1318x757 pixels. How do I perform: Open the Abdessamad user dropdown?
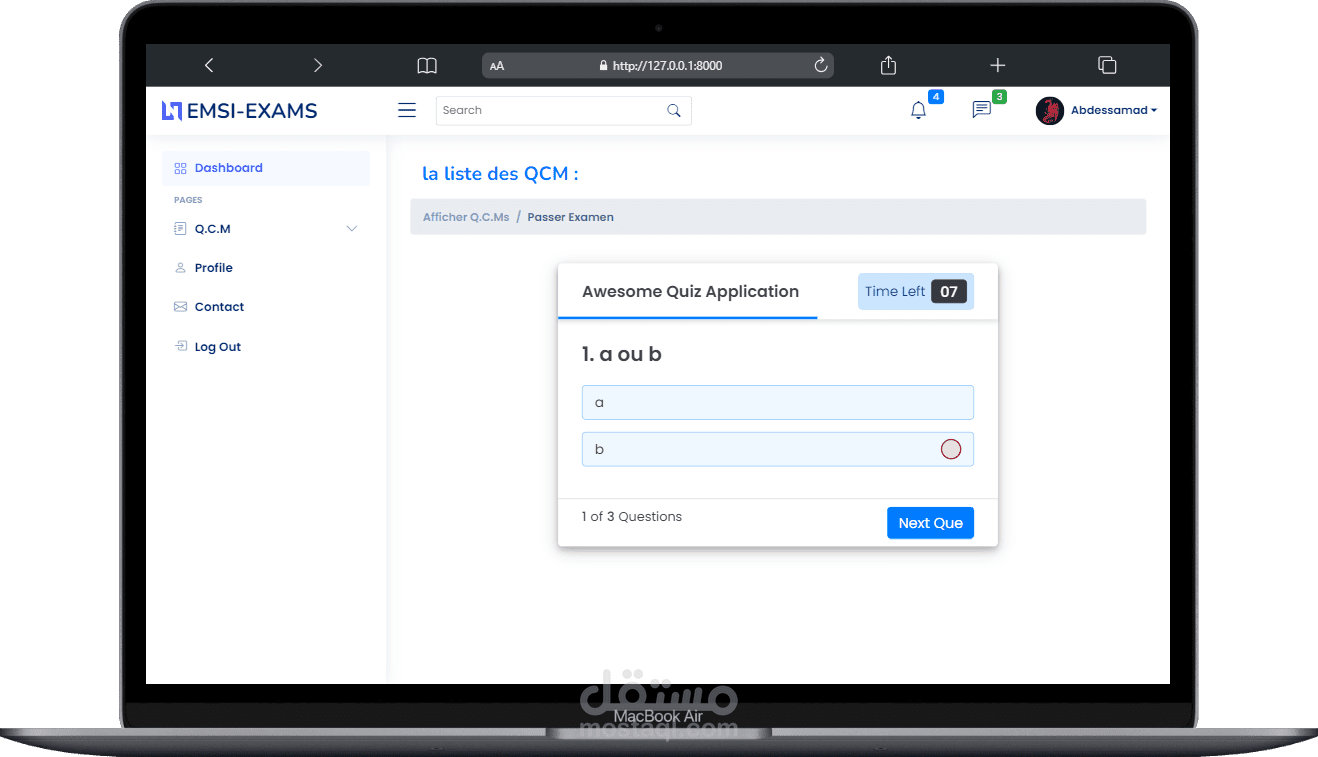(x=1114, y=110)
